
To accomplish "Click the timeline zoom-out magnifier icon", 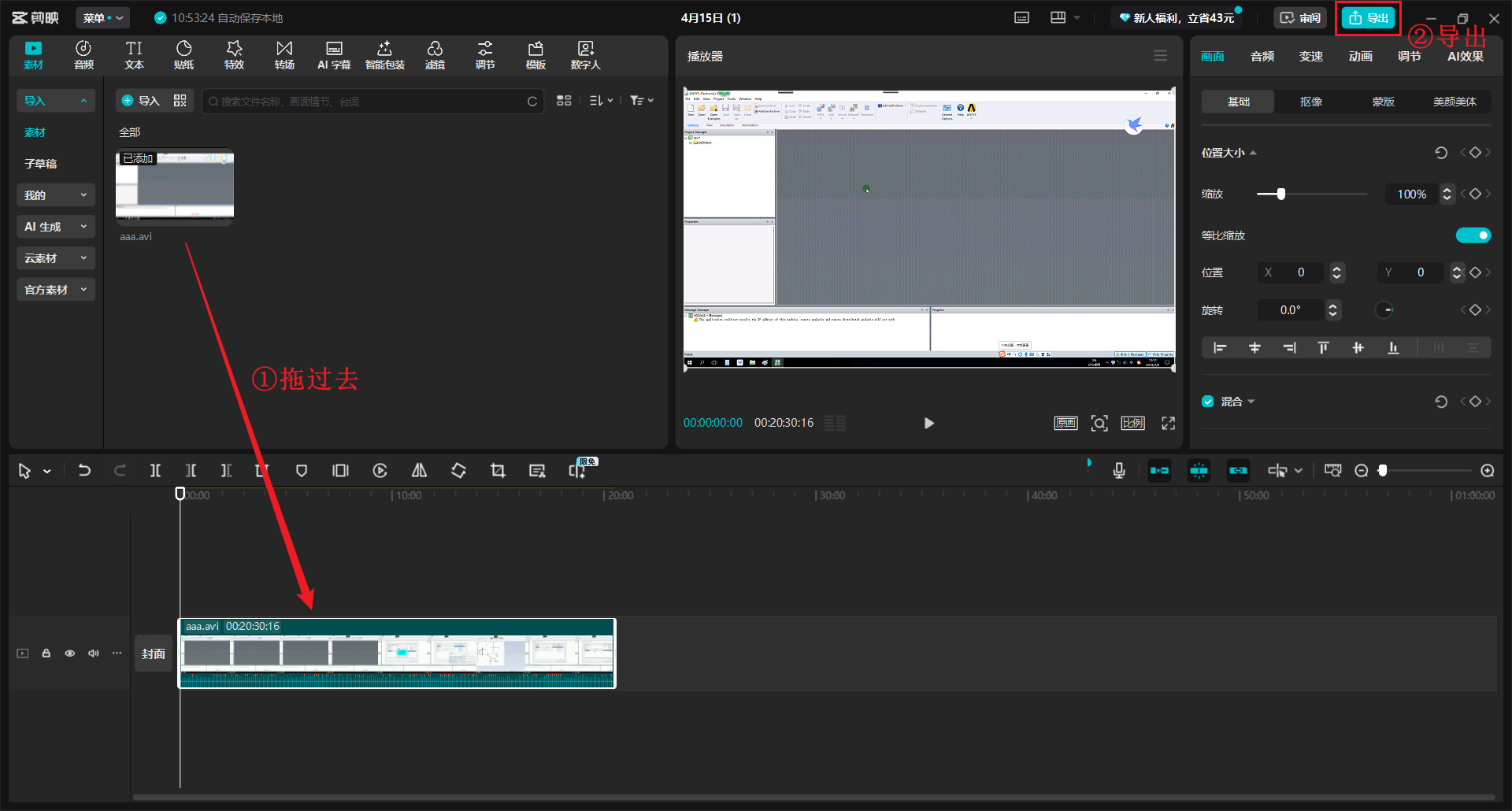I will point(1361,470).
